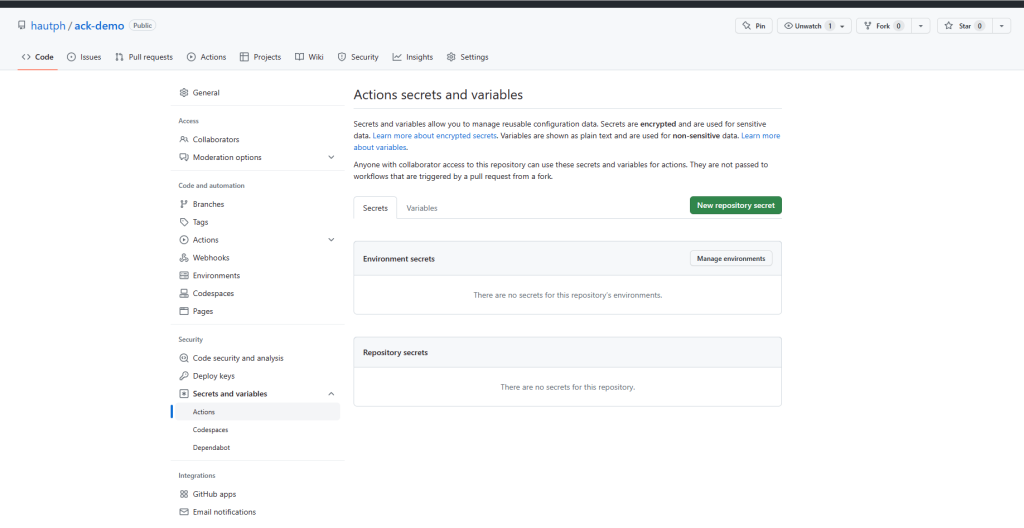Switch to the Variables tab
Image resolution: width=1024 pixels, height=528 pixels.
421,208
